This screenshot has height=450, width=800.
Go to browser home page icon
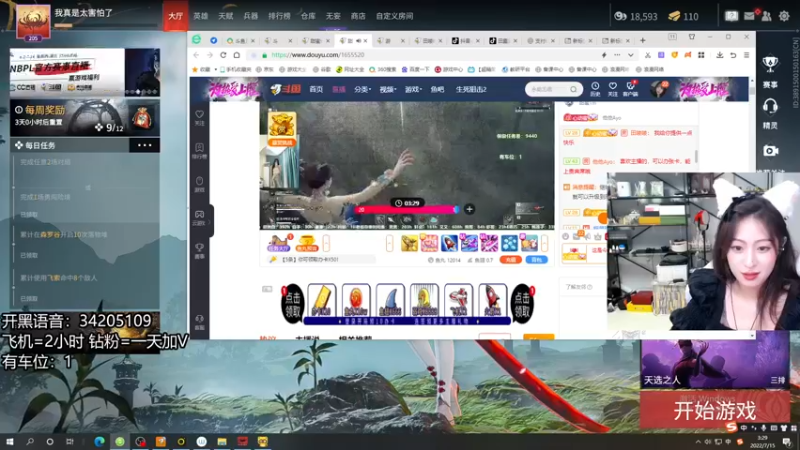click(x=237, y=55)
